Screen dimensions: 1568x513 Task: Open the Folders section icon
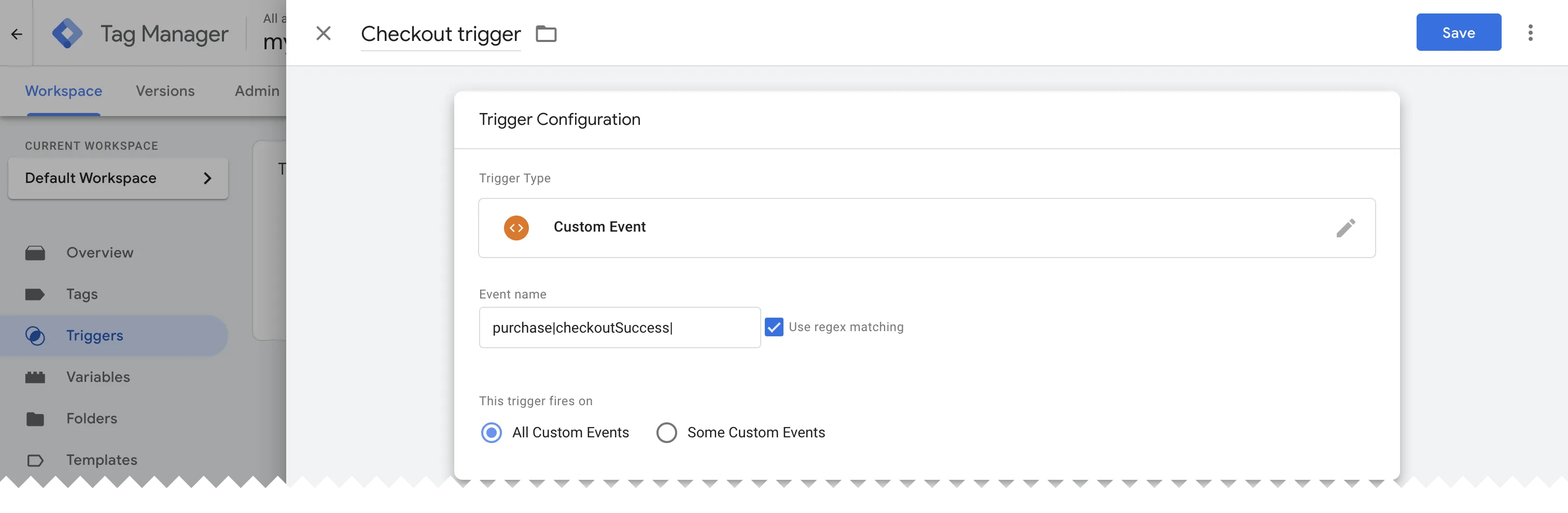pyautogui.click(x=35, y=418)
